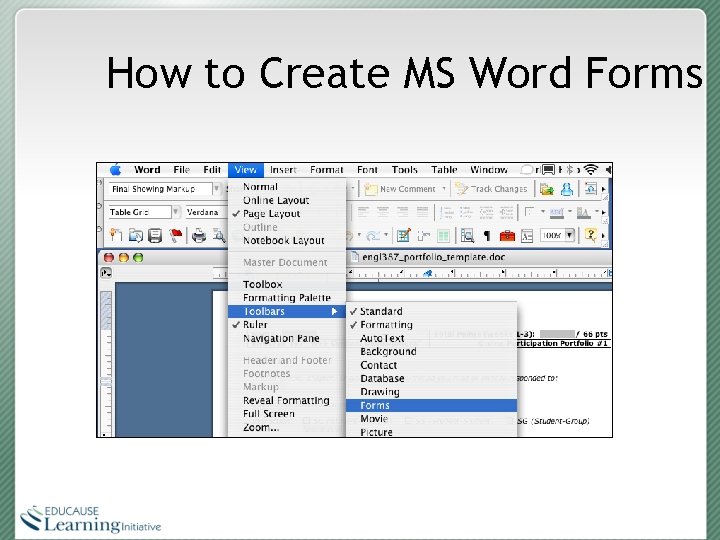Choose Notebook Layout in View menu
The width and height of the screenshot is (720, 540).
(x=287, y=240)
